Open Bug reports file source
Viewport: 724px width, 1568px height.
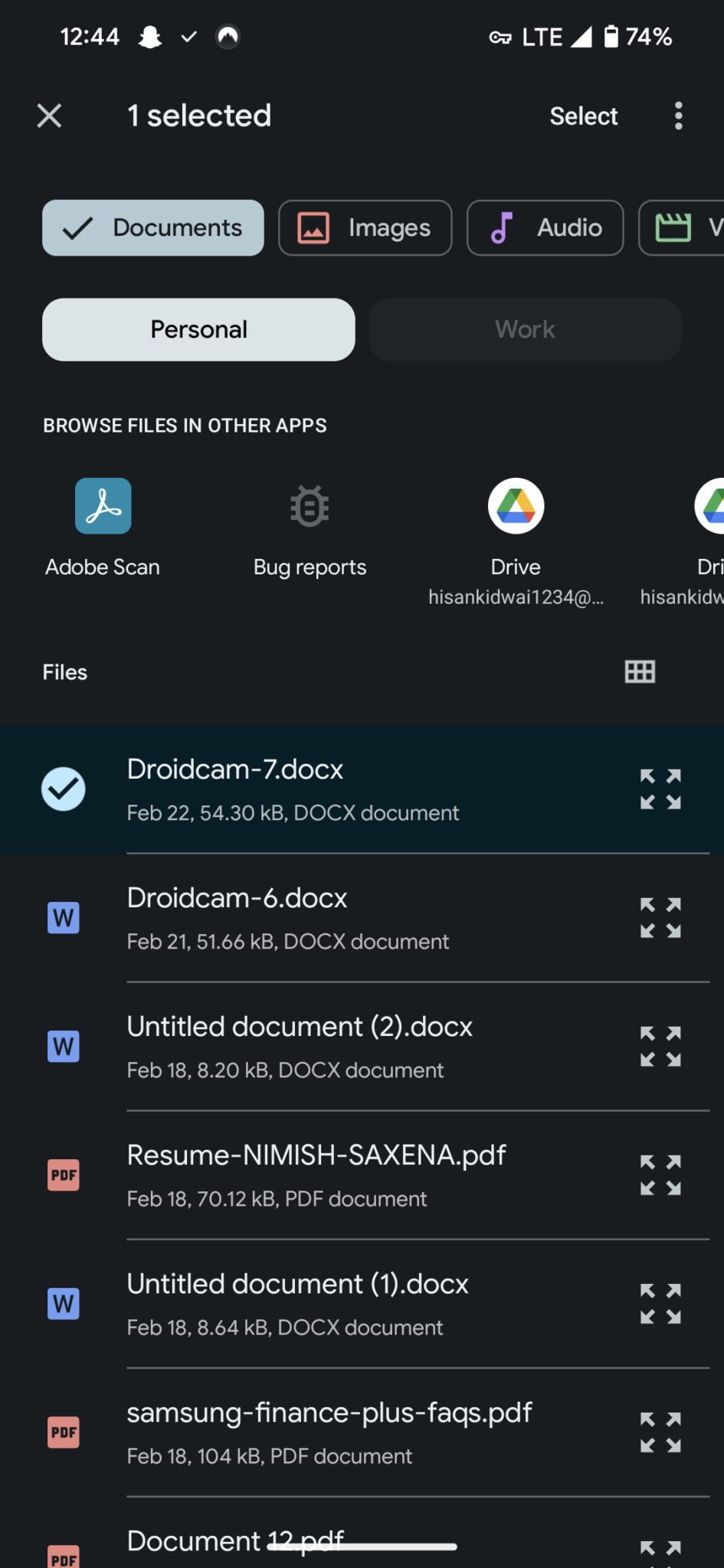[310, 528]
